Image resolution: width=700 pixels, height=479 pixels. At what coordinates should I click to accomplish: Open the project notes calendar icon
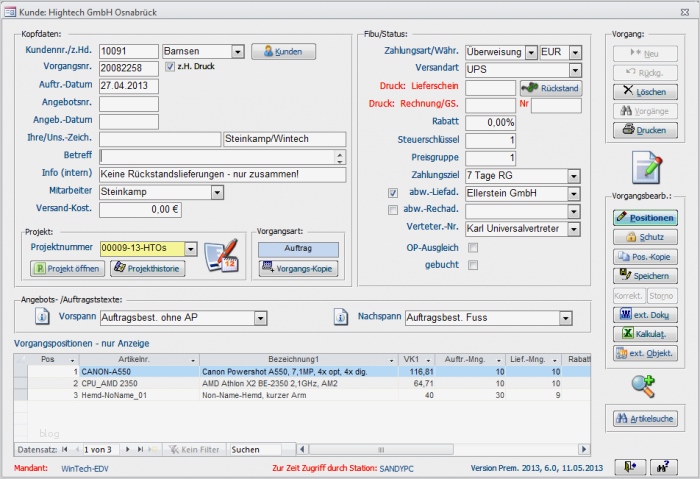pos(220,257)
